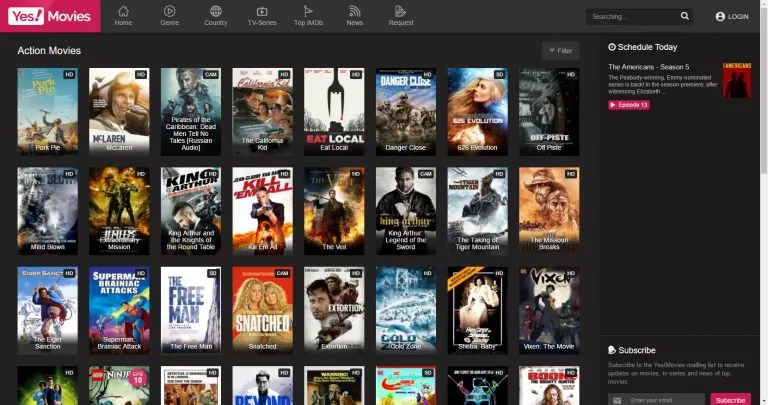Open the Pork Pie movie poster
Viewport: 768px width, 405px height.
[x=48, y=112]
